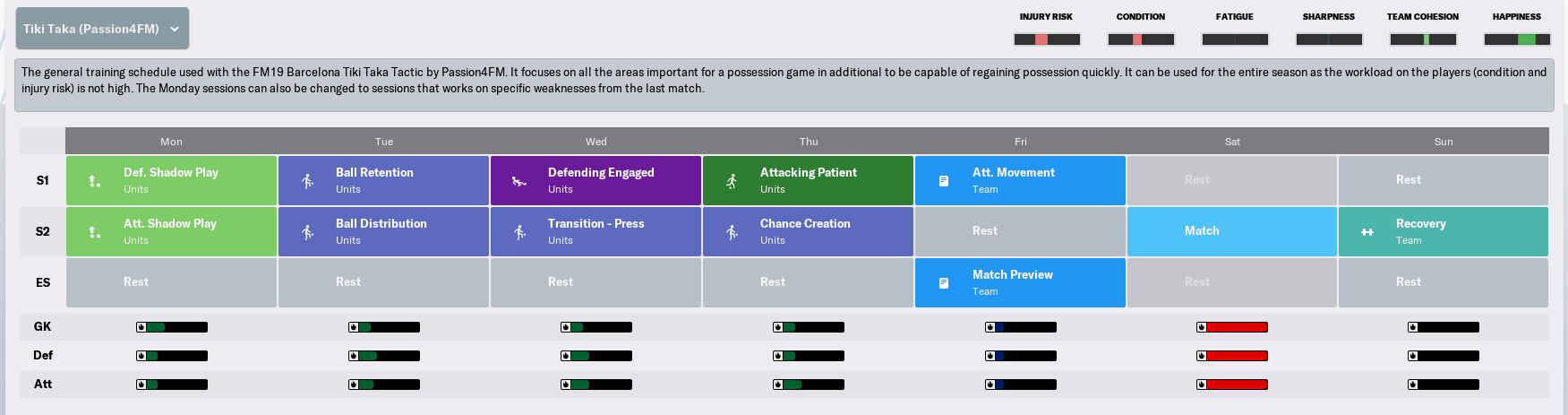Click the Ball Retention running-player icon
Viewport: 1568px width, 415px height.
pos(307,181)
